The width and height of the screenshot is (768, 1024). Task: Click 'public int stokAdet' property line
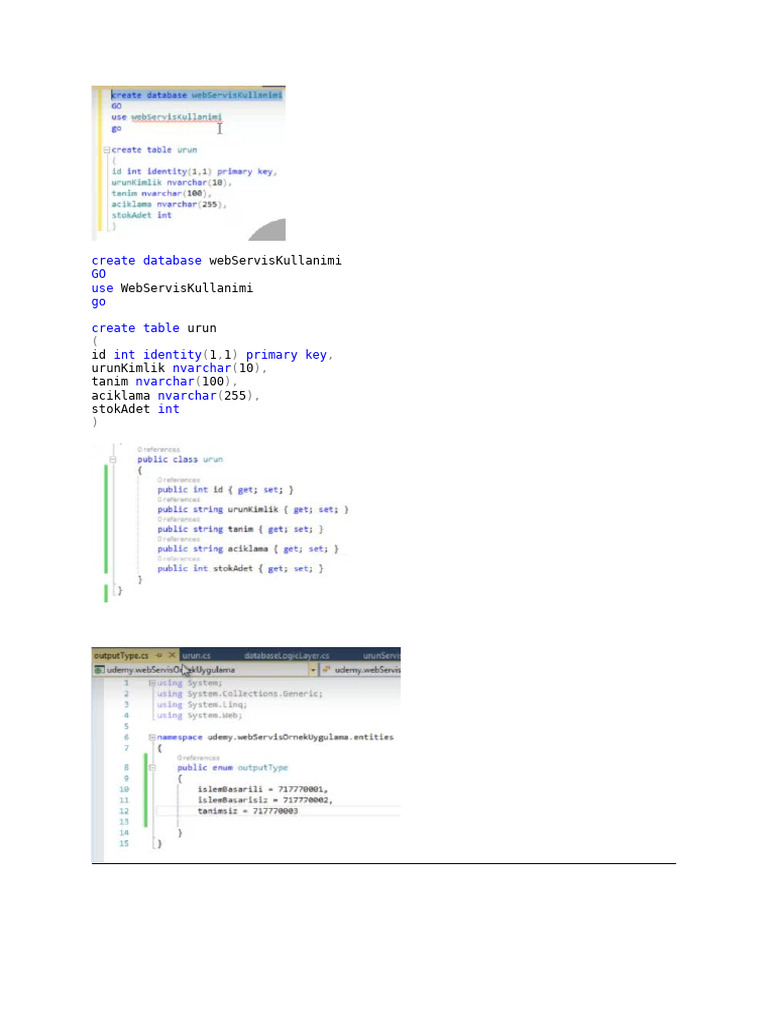coord(240,569)
